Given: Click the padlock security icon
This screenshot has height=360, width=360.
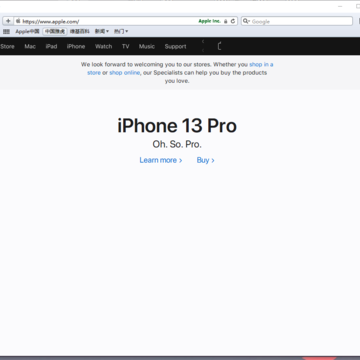Looking at the screenshot, I should 226,21.
